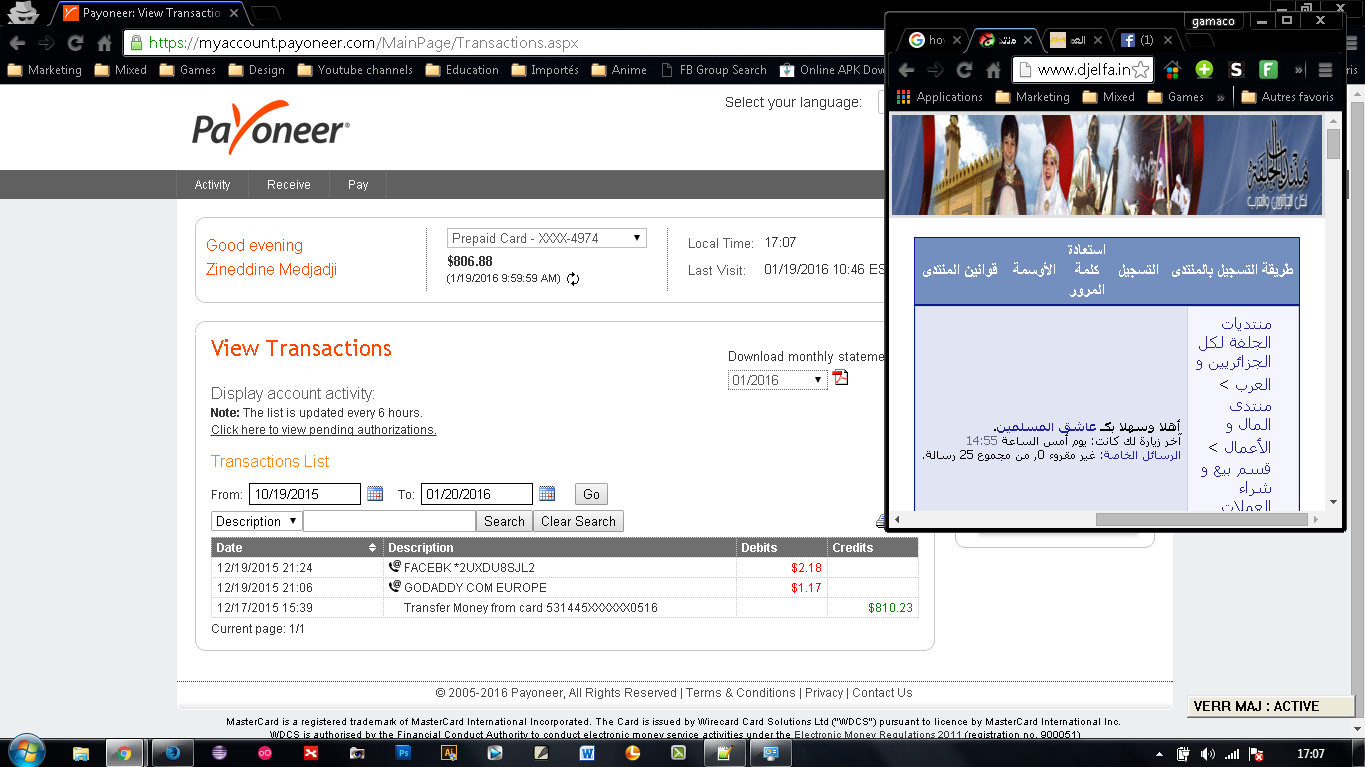This screenshot has width=1365, height=767.
Task: Show hidden system tray icons arrow
Action: pyautogui.click(x=1160, y=754)
